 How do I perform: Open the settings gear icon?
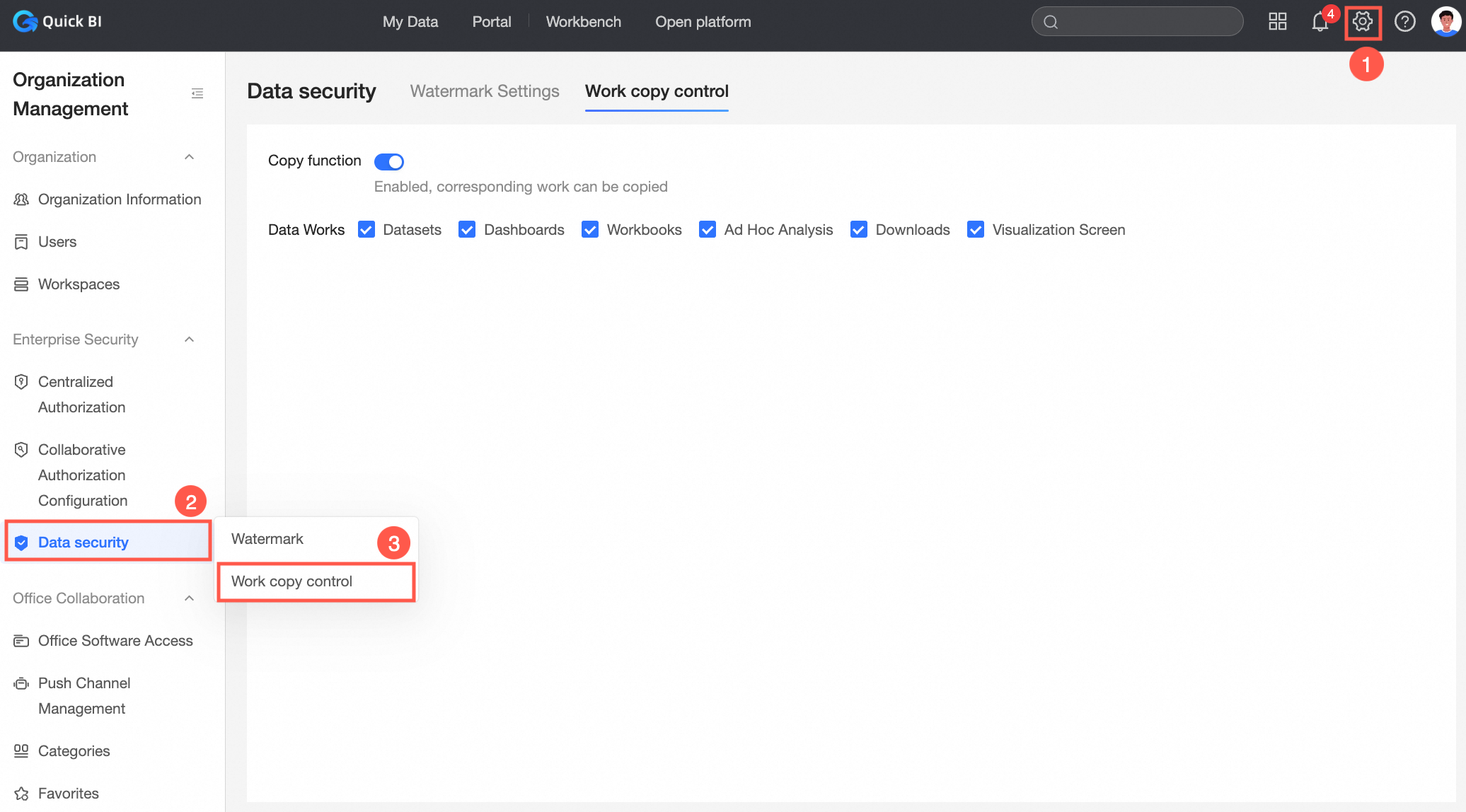1362,22
